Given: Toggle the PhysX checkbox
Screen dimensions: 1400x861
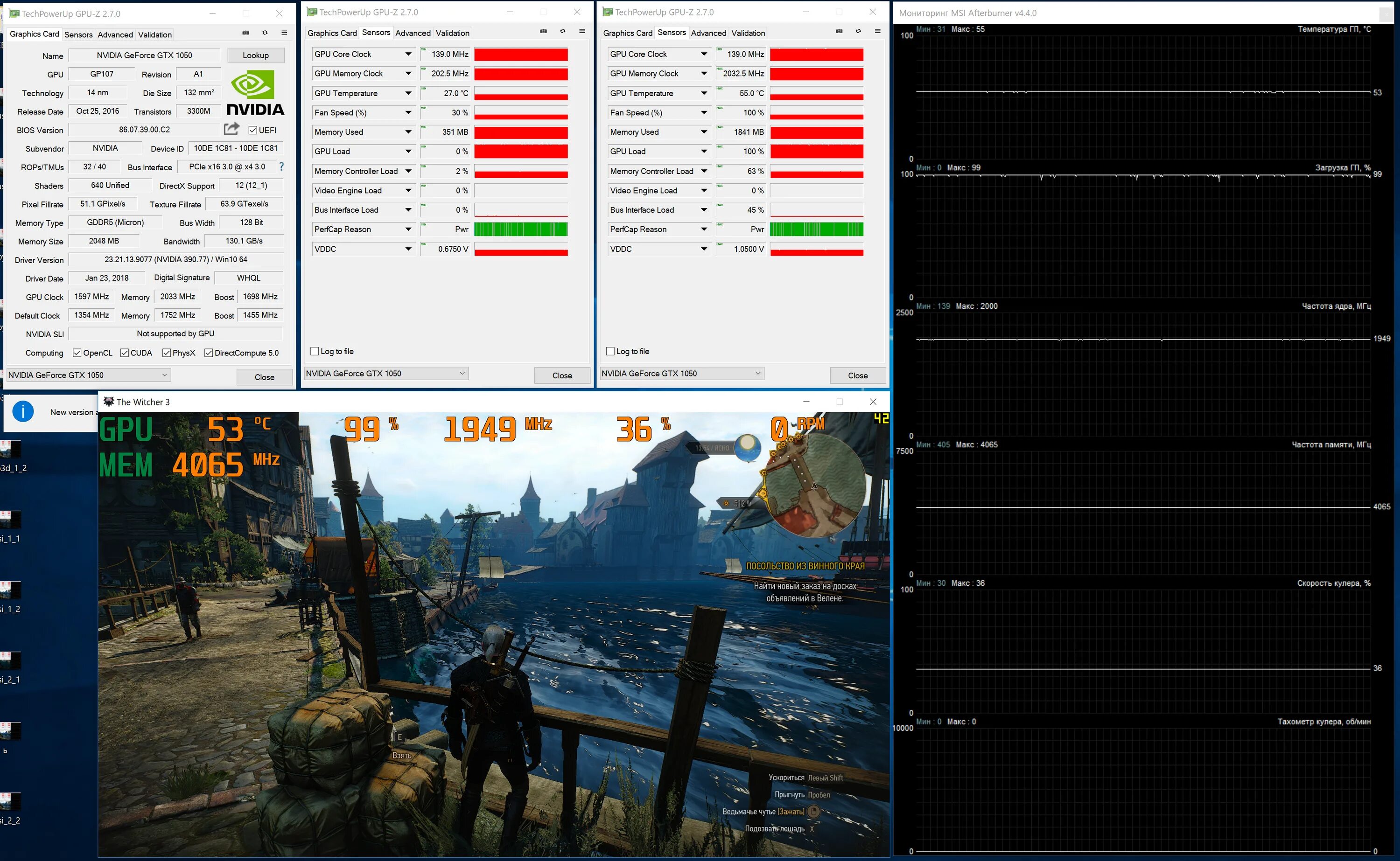Looking at the screenshot, I should tap(166, 353).
